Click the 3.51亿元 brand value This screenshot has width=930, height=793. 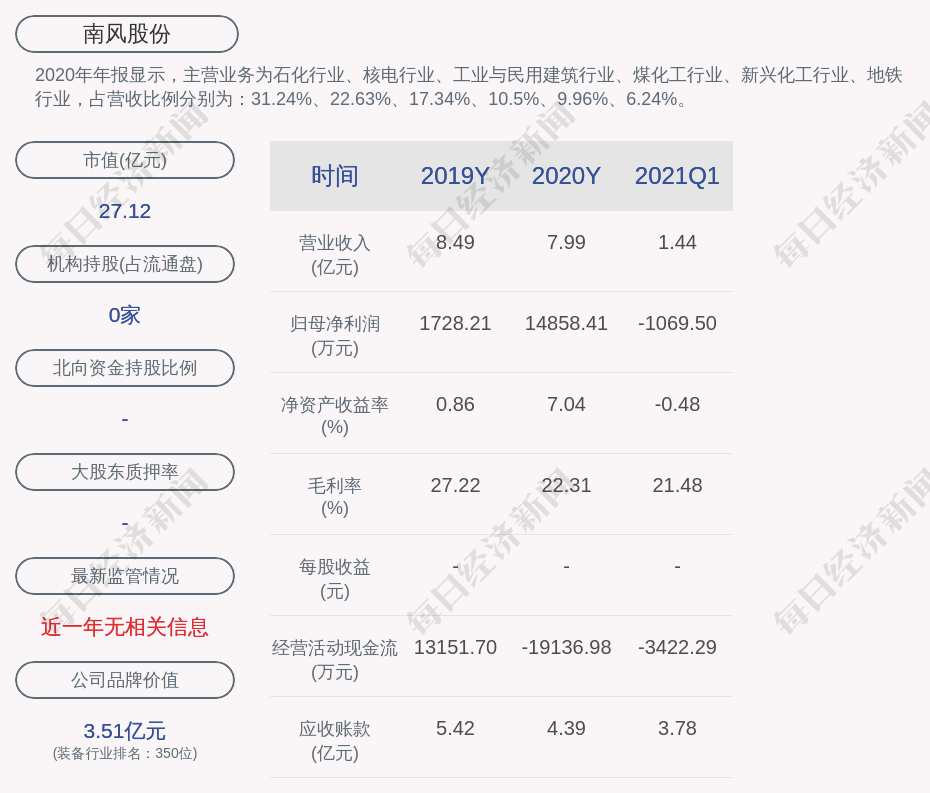(x=125, y=731)
